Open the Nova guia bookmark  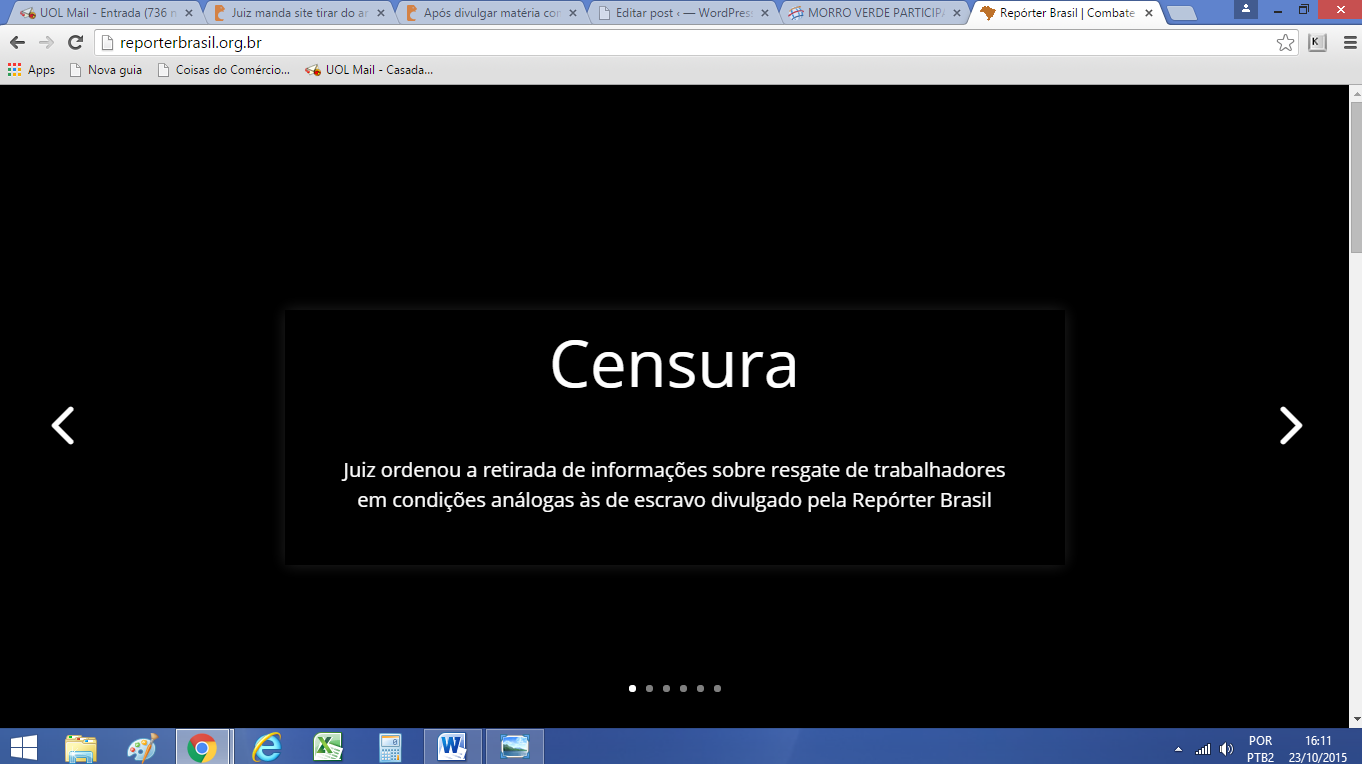point(106,70)
